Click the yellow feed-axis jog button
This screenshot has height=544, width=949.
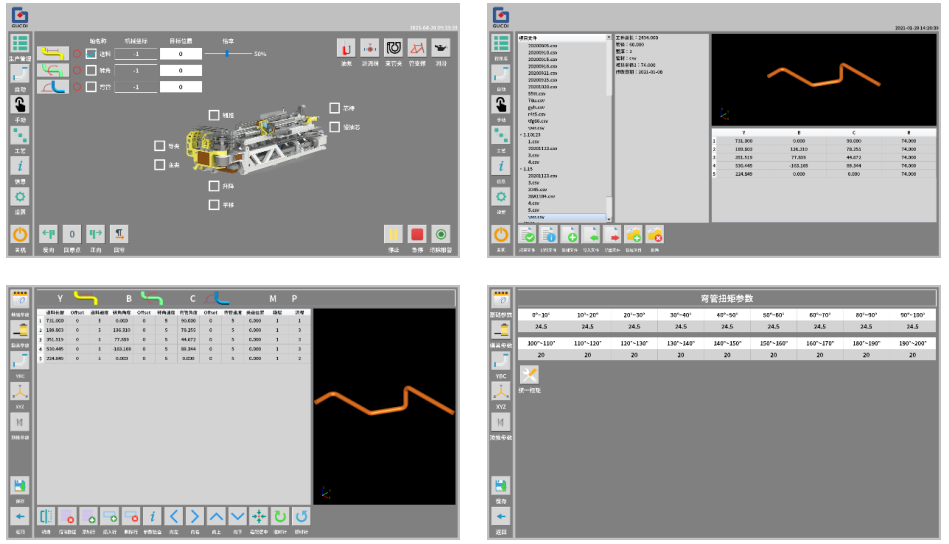tap(50, 54)
